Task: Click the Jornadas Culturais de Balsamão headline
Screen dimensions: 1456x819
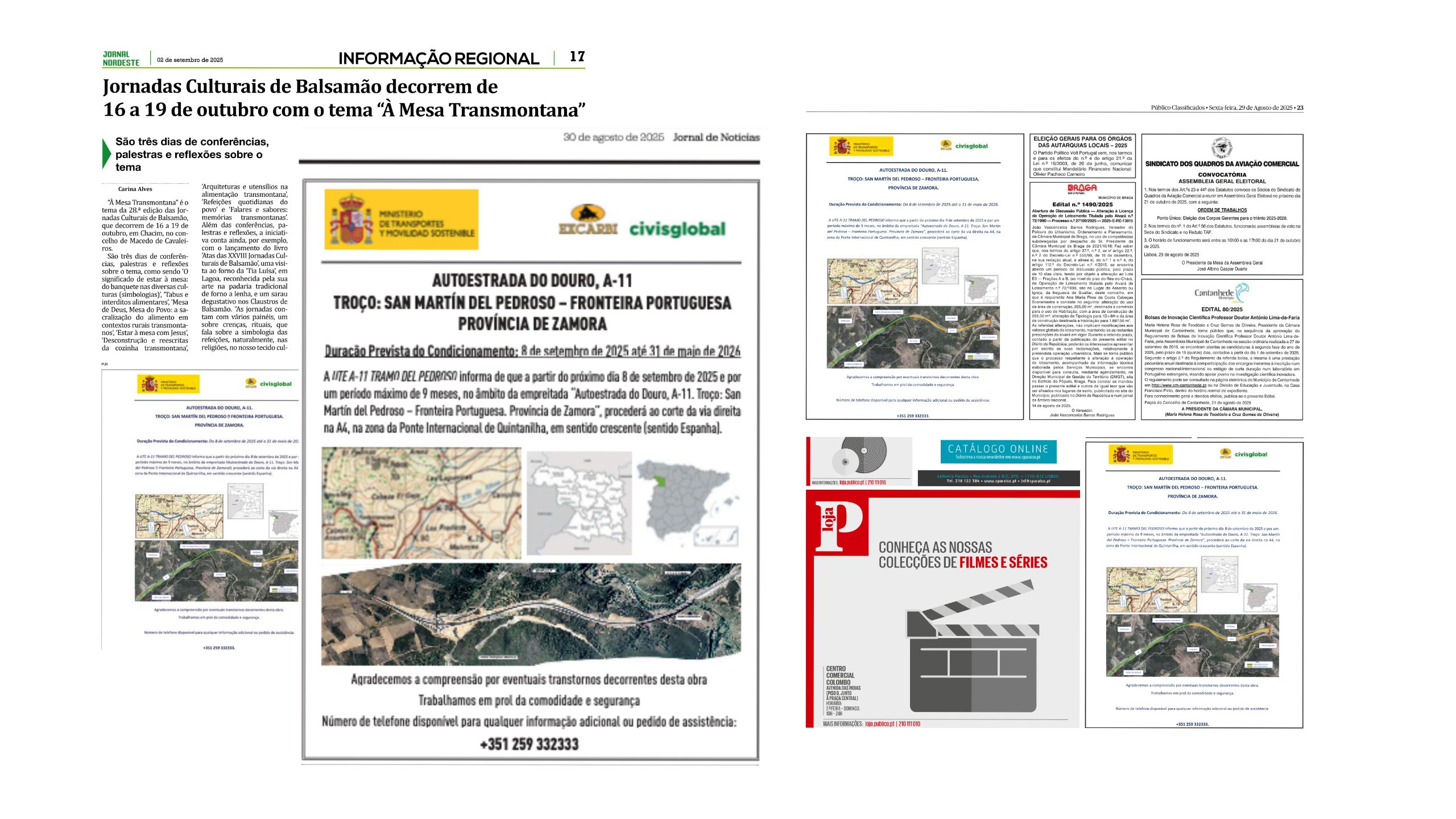Action: (x=344, y=98)
